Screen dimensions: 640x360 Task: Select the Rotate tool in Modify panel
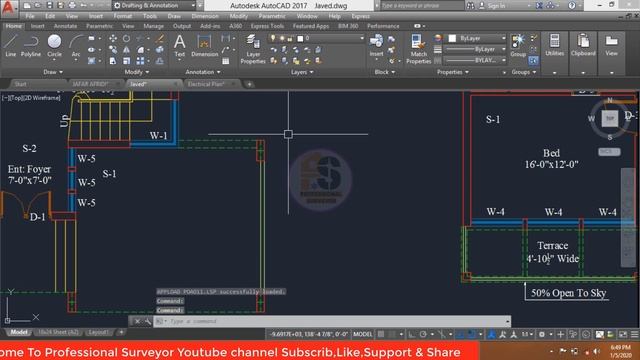coord(127,38)
